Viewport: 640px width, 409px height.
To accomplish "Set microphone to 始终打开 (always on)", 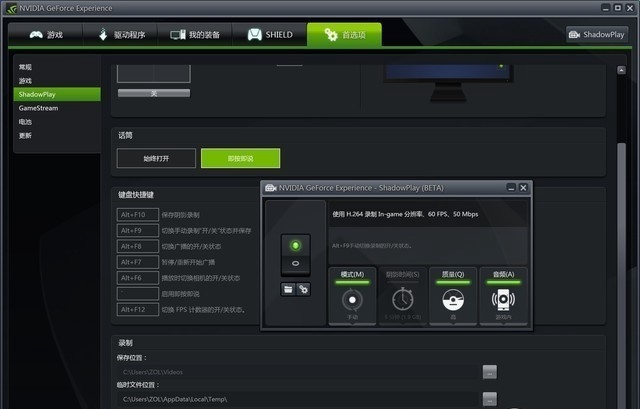I will coord(156,158).
